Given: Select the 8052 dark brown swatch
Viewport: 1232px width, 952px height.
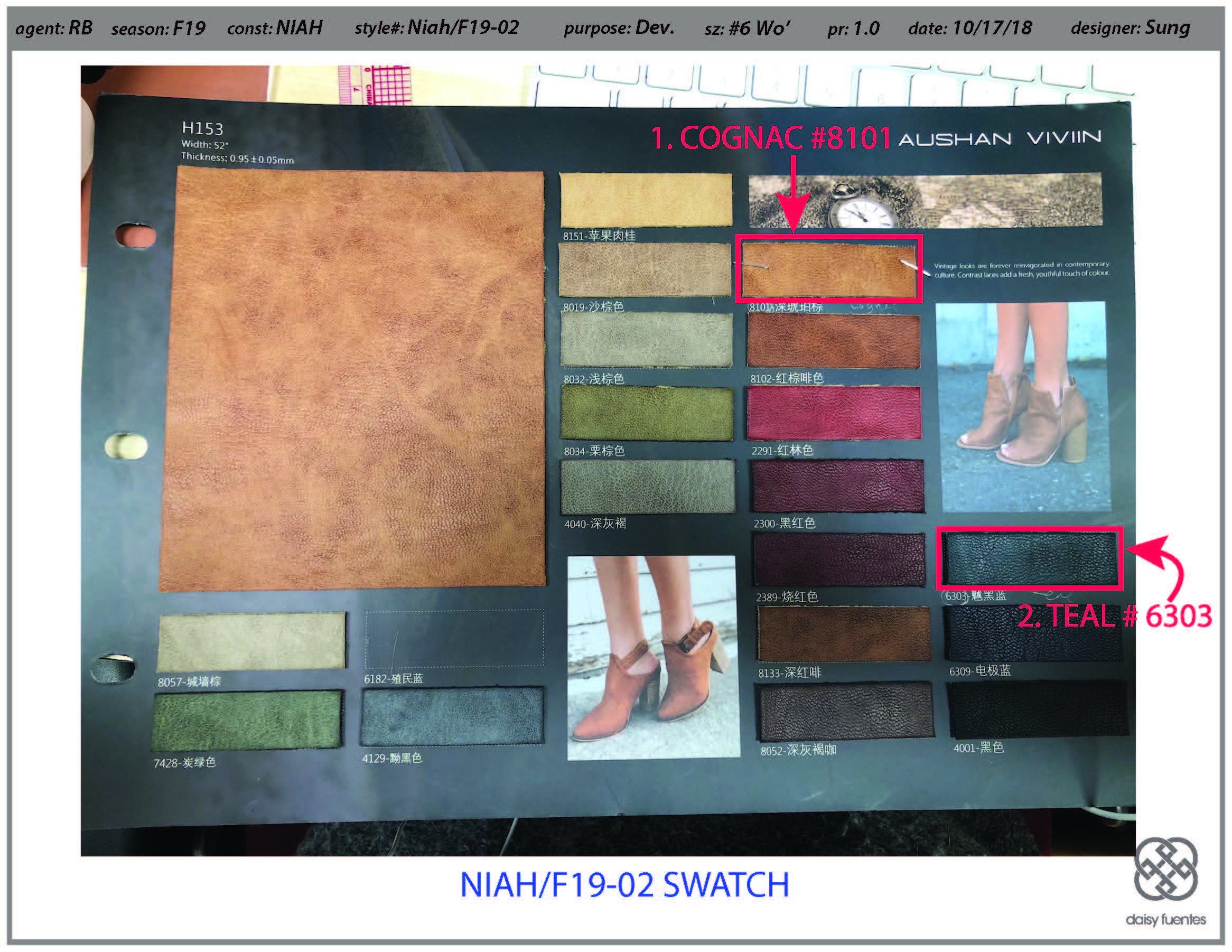Looking at the screenshot, I should [845, 711].
